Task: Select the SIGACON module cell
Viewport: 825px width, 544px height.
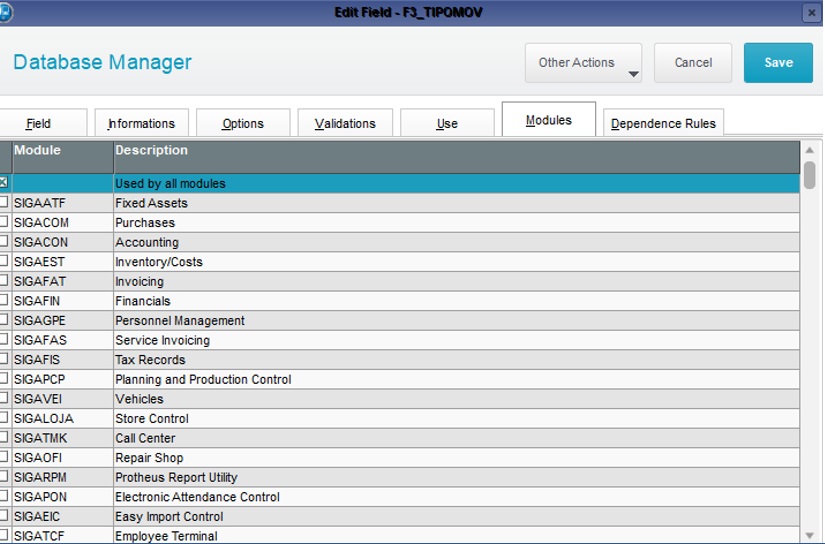Action: pyautogui.click(x=63, y=242)
